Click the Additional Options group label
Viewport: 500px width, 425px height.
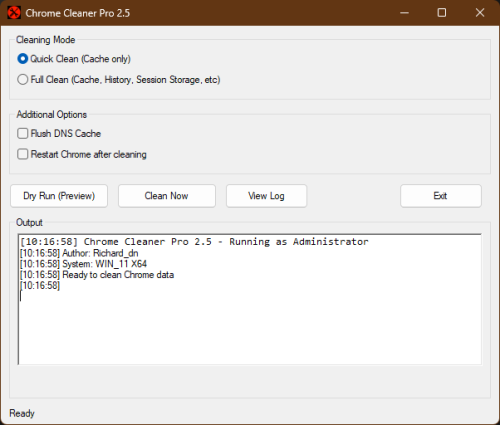tap(52, 115)
